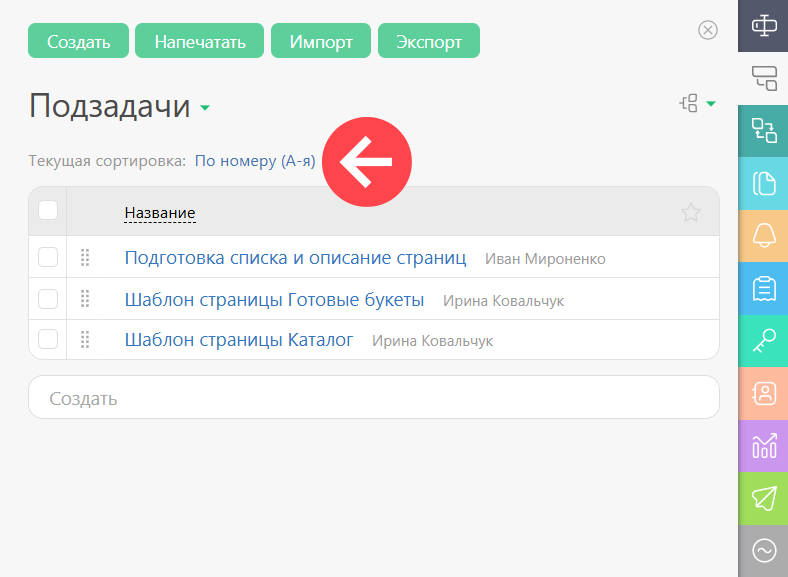
Task: Click drag handle of Шаблон страницы Каталог row
Action: tap(85, 339)
